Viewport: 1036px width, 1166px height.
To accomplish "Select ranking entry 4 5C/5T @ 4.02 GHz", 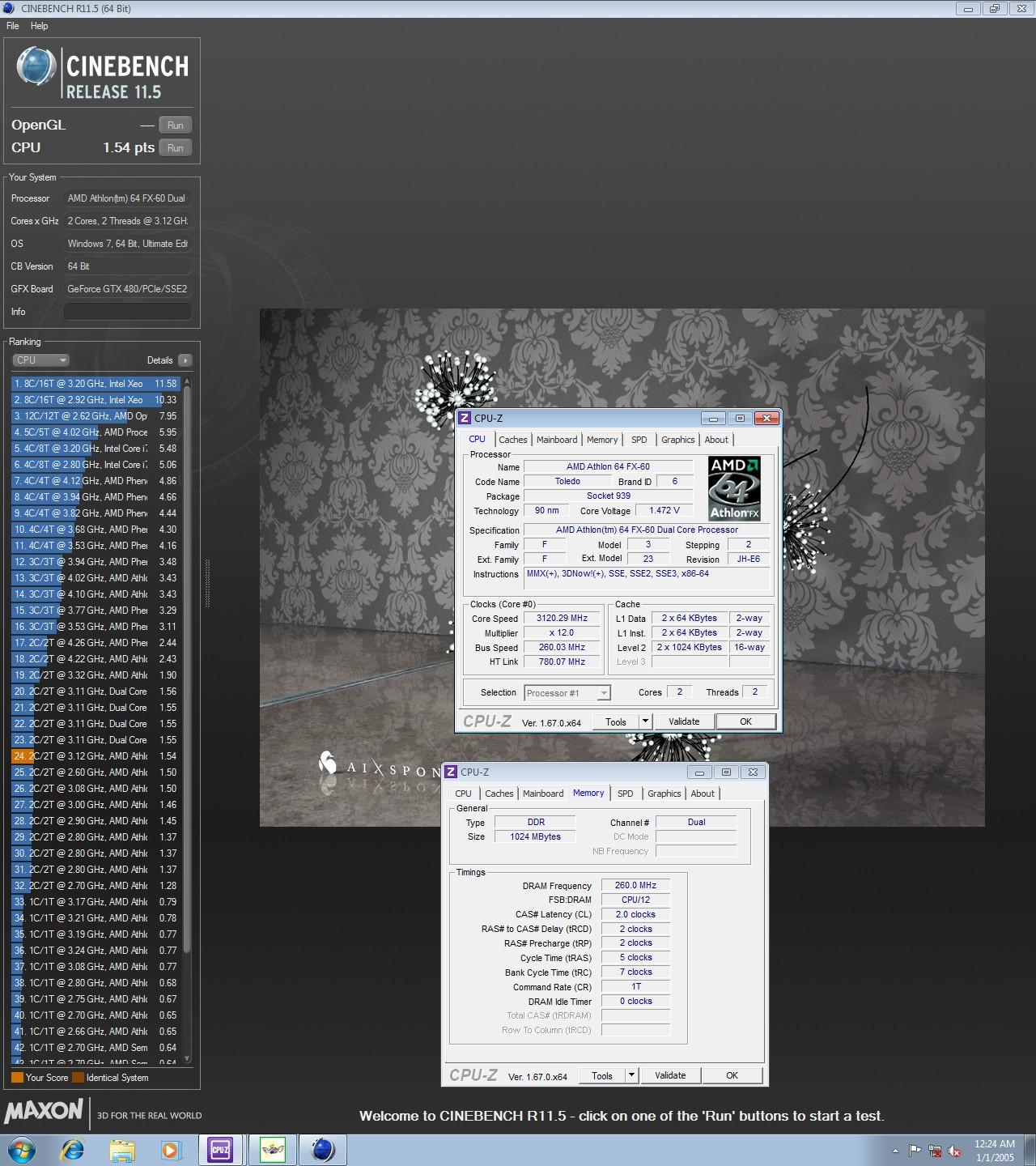I will point(96,432).
